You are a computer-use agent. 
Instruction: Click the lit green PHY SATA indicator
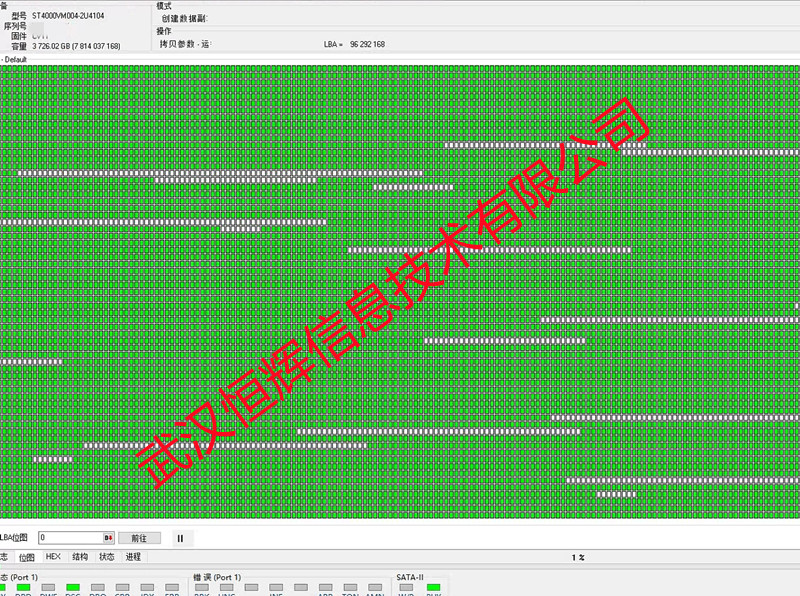click(x=434, y=588)
